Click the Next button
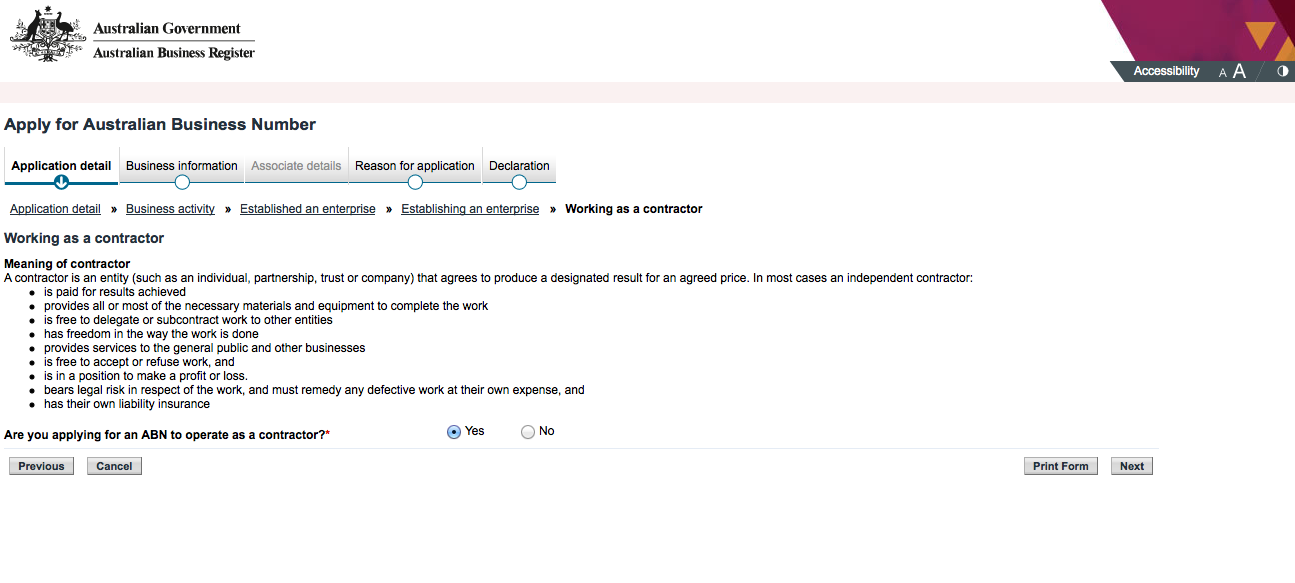The image size is (1295, 583). point(1132,466)
